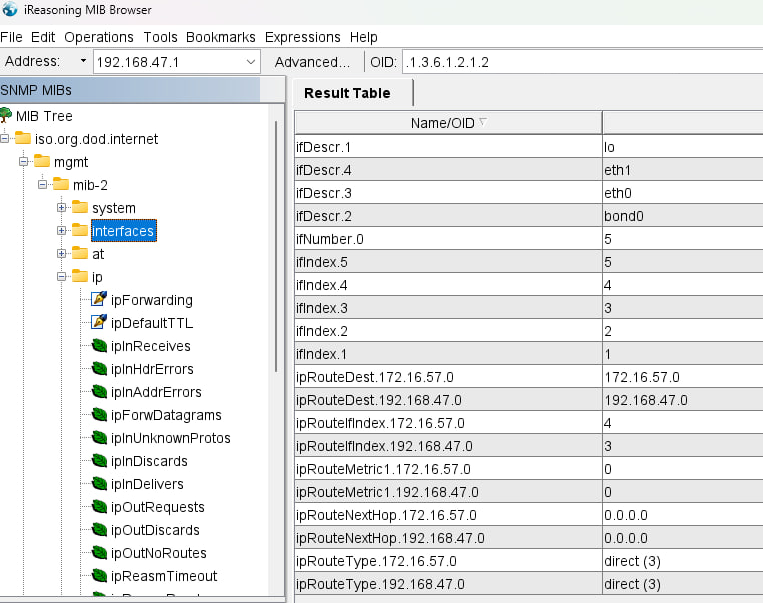Click the Advanced... button

pos(312,62)
